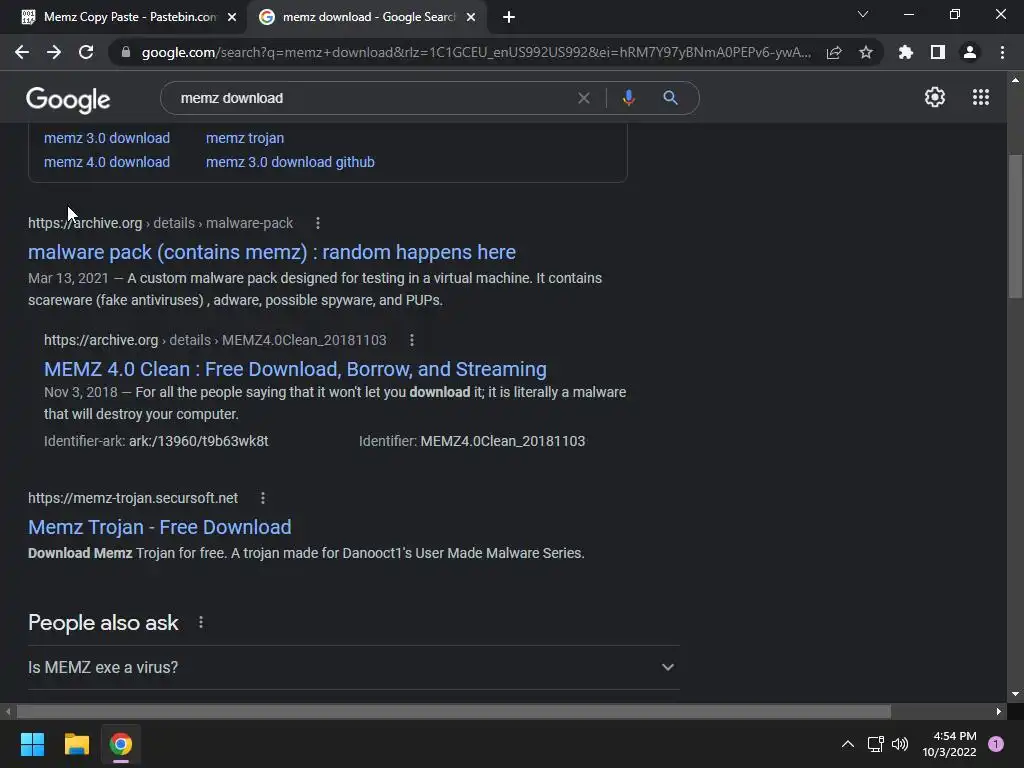The image size is (1024, 768).
Task: Bookmark this page with the star icon
Action: coord(866,52)
